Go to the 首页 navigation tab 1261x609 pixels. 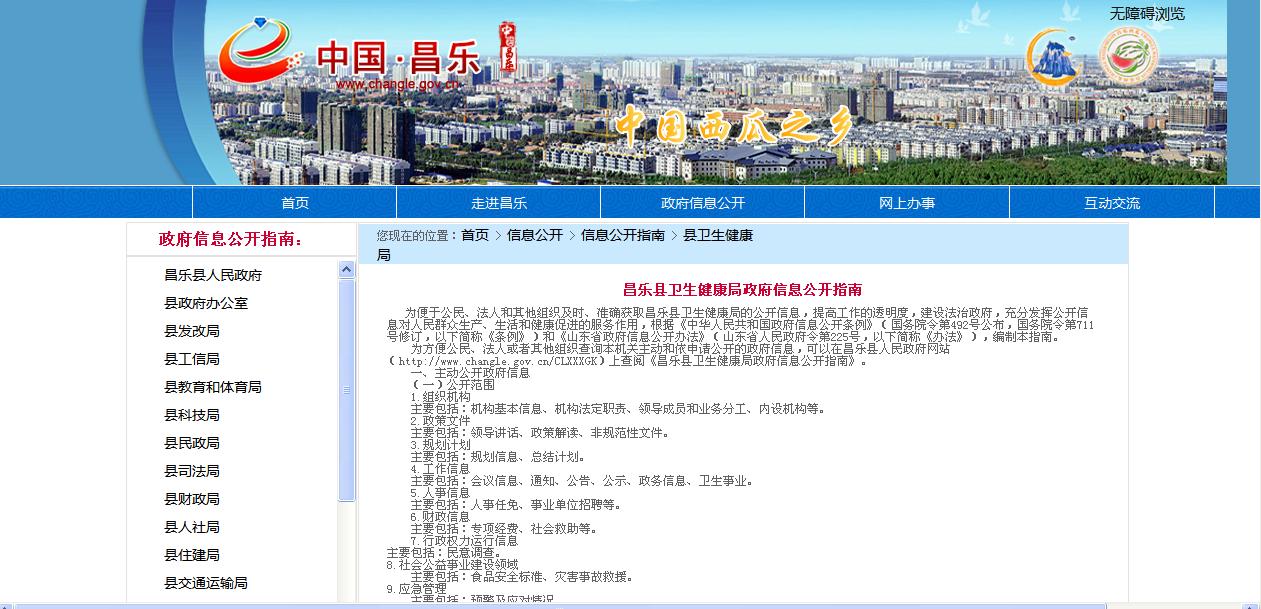coord(295,203)
